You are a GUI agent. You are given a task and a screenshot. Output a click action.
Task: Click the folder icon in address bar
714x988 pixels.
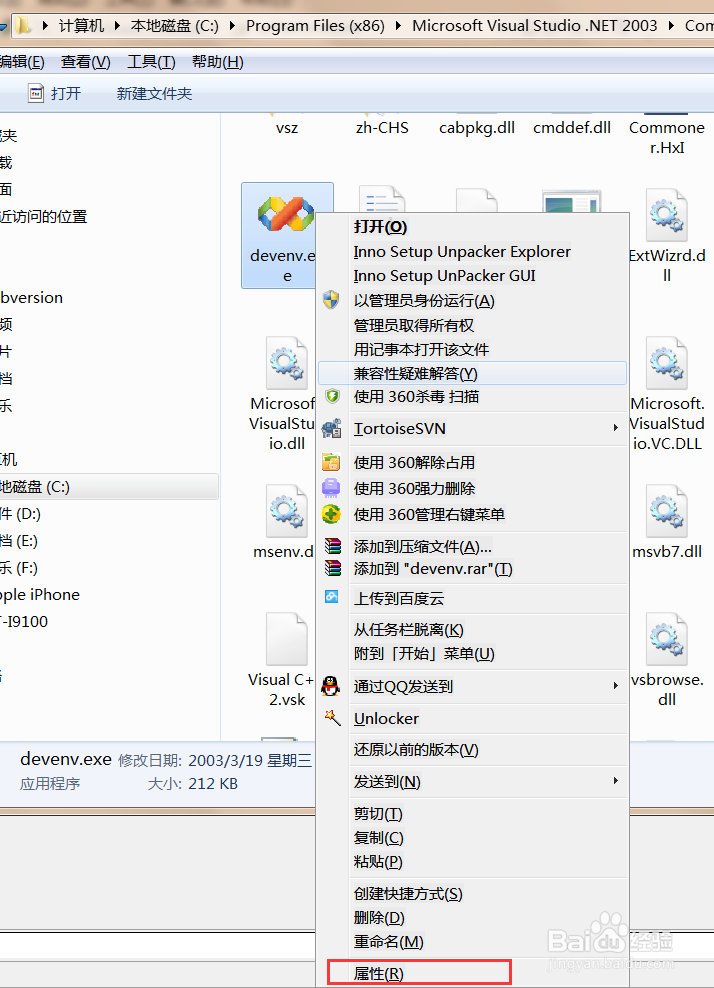point(23,26)
